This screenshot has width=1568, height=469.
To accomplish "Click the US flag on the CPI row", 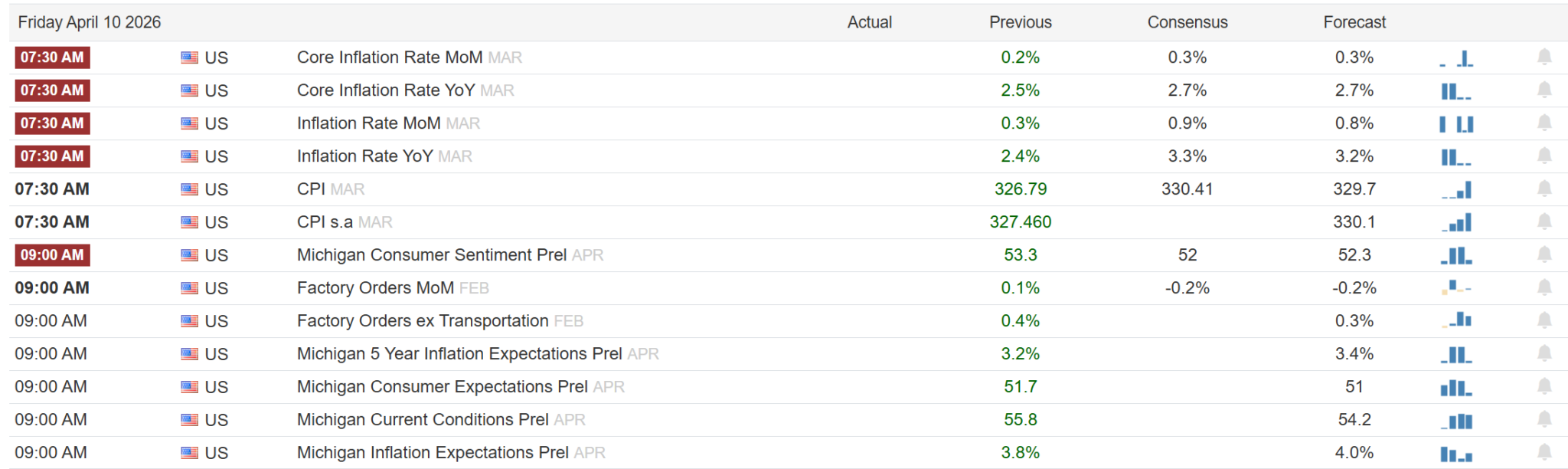I will pos(189,189).
